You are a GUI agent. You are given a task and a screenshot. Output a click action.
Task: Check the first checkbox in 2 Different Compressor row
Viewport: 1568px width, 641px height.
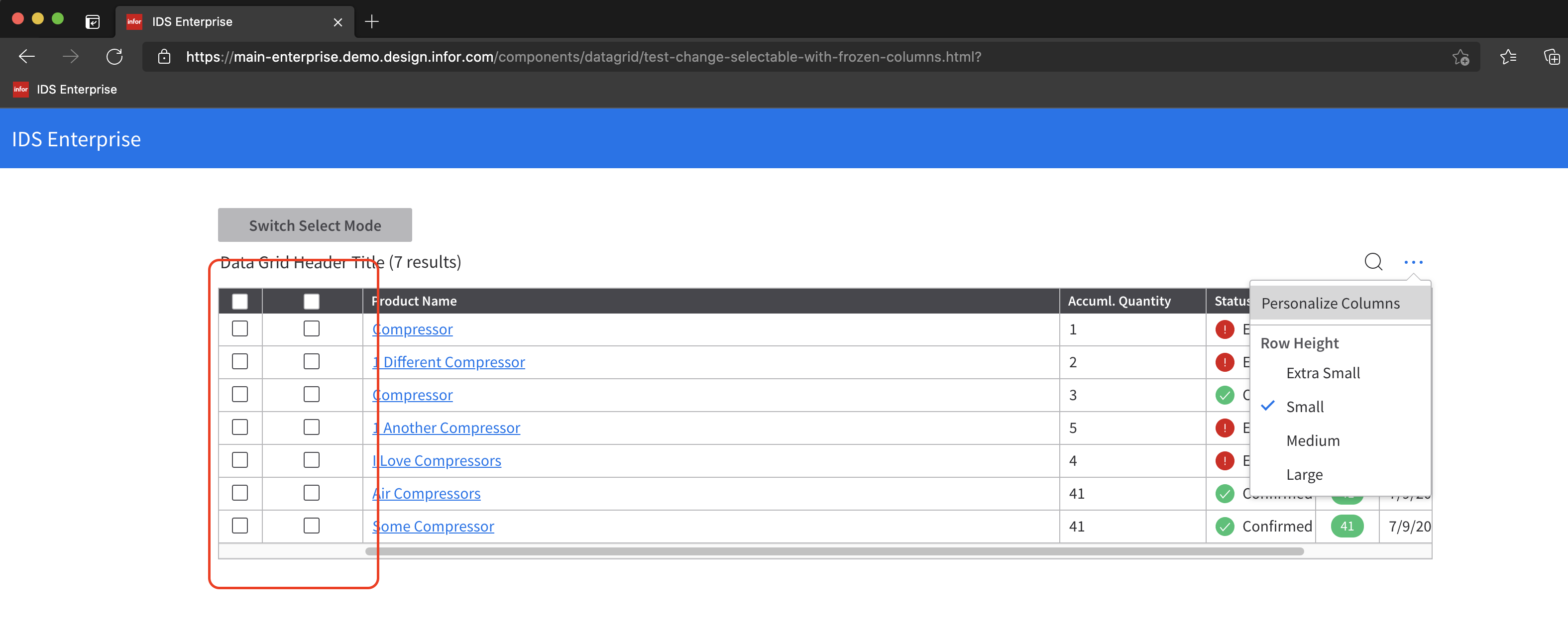(240, 362)
